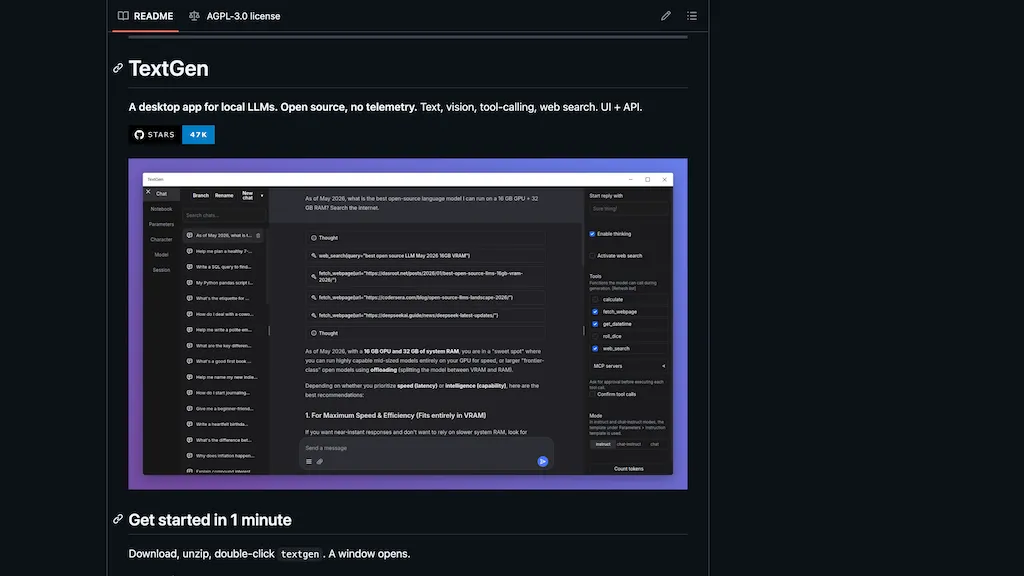Viewport: 1024px width, 576px height.
Task: In TextGen screenshot, open the Chat tab
Action: [161, 194]
